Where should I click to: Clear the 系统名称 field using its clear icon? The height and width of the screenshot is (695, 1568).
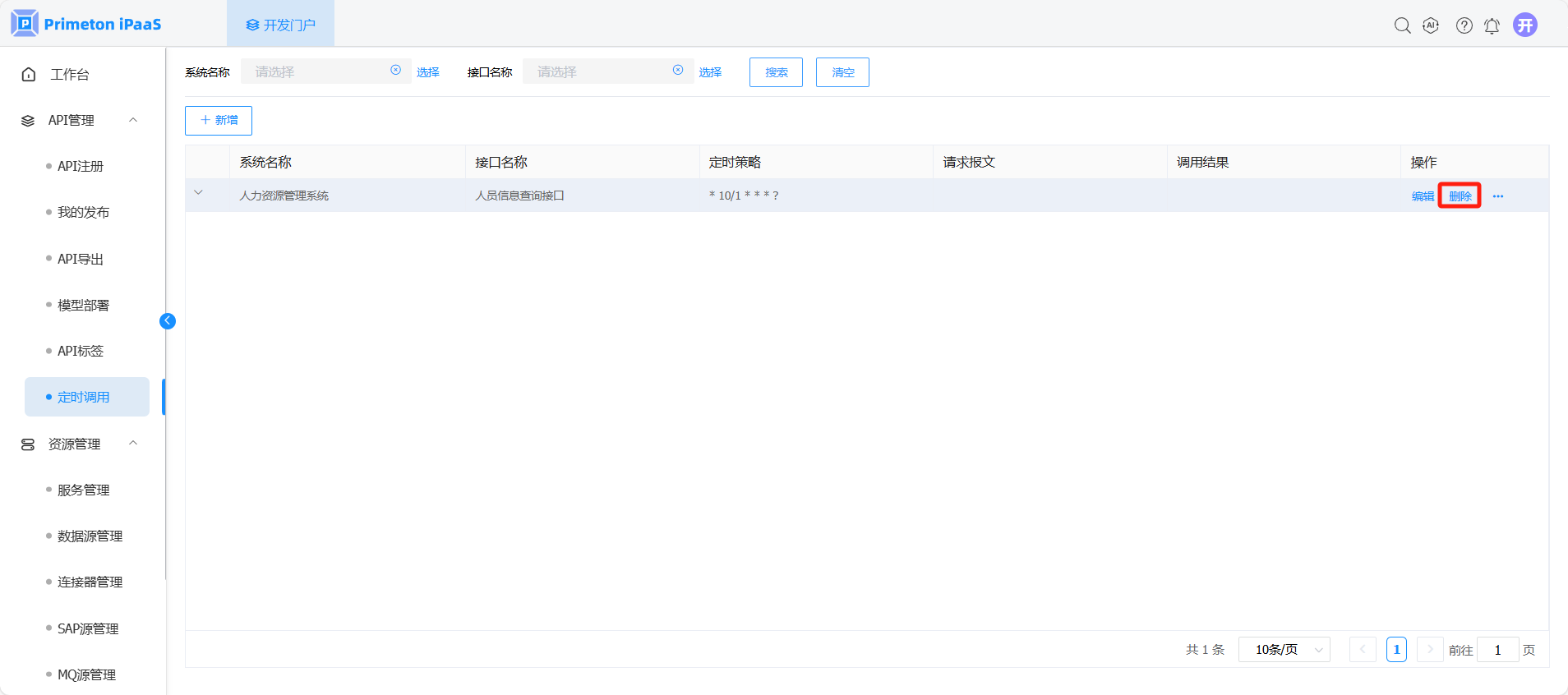coord(395,71)
